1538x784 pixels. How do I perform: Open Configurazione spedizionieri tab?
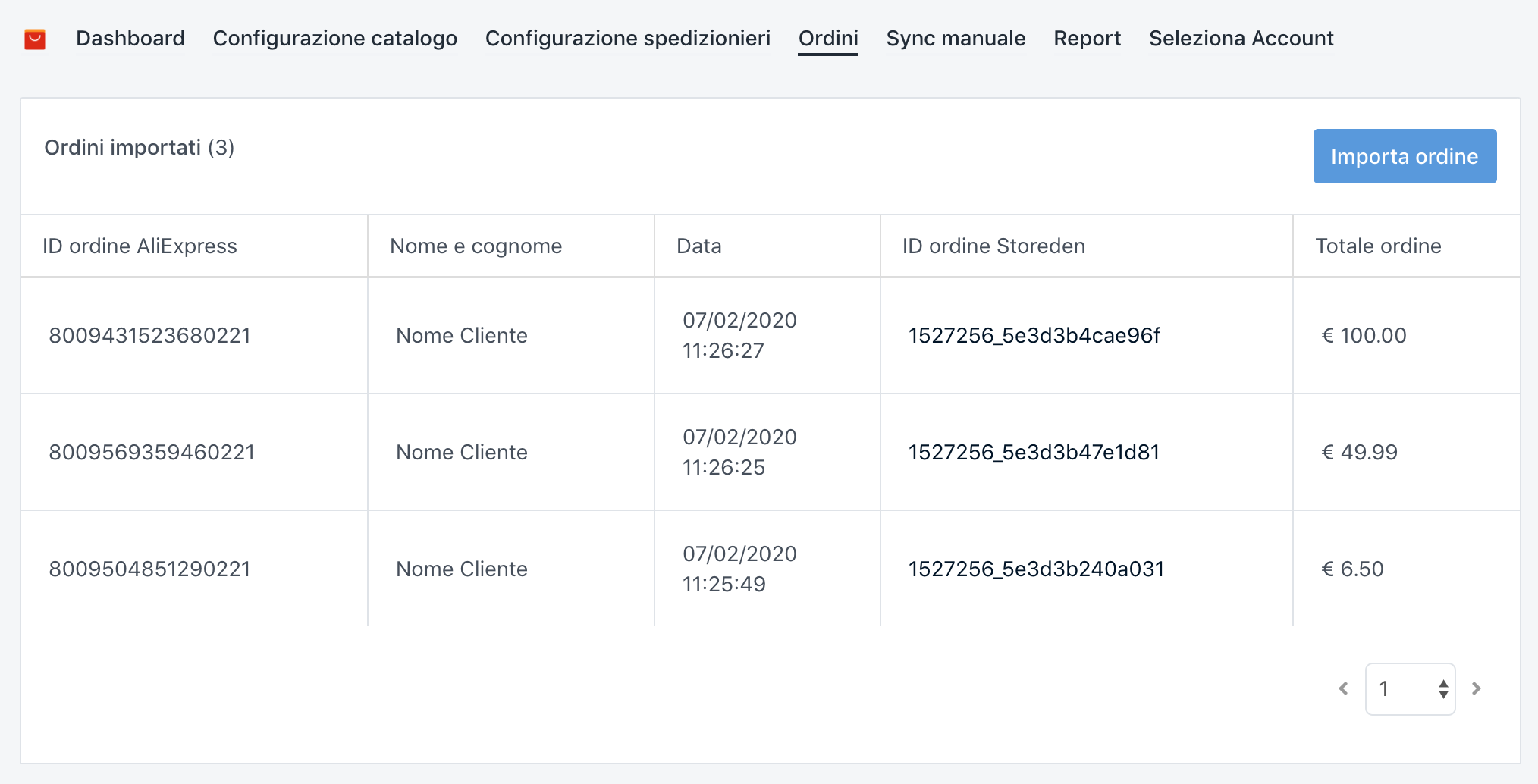[x=627, y=39]
